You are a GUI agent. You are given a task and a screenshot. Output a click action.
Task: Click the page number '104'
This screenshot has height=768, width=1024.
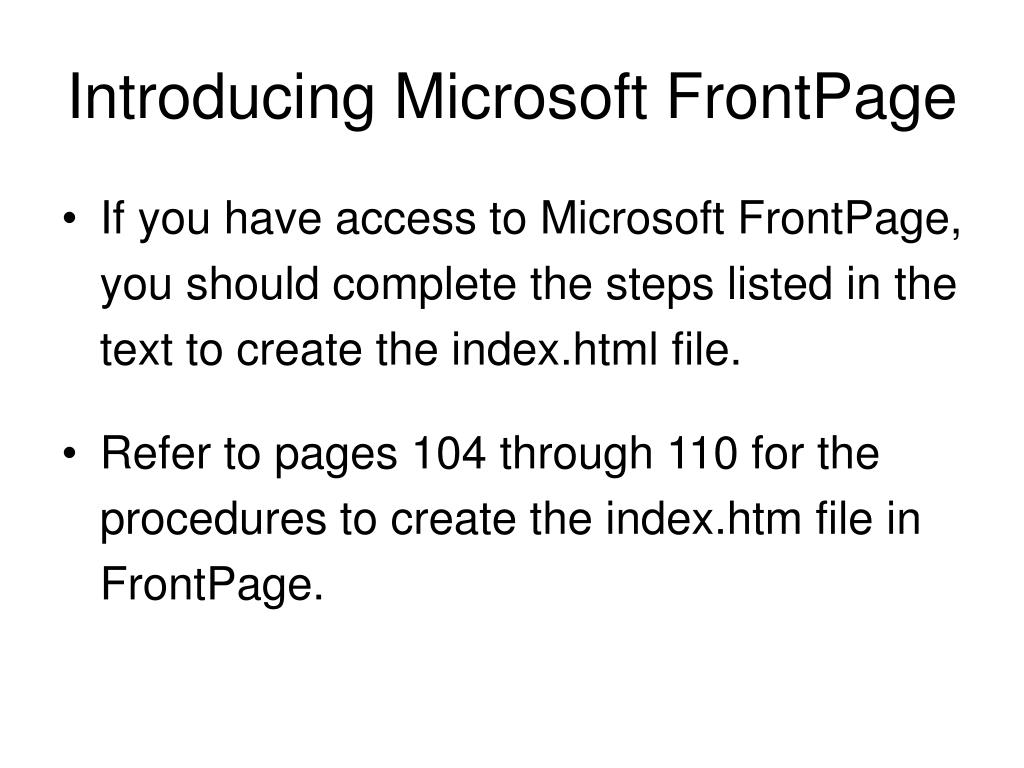(x=449, y=453)
